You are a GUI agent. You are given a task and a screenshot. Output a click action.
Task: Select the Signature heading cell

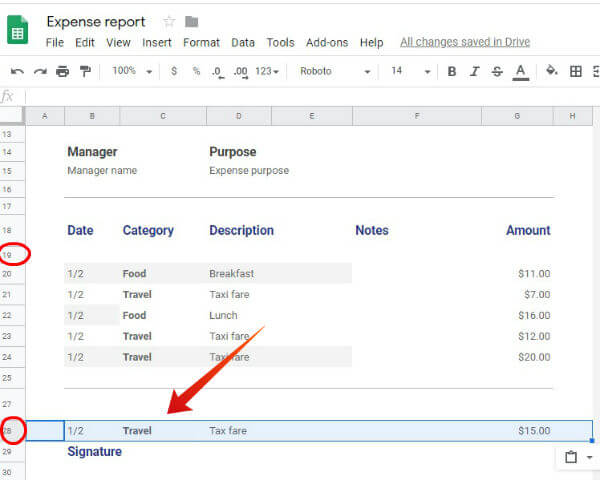tap(94, 452)
